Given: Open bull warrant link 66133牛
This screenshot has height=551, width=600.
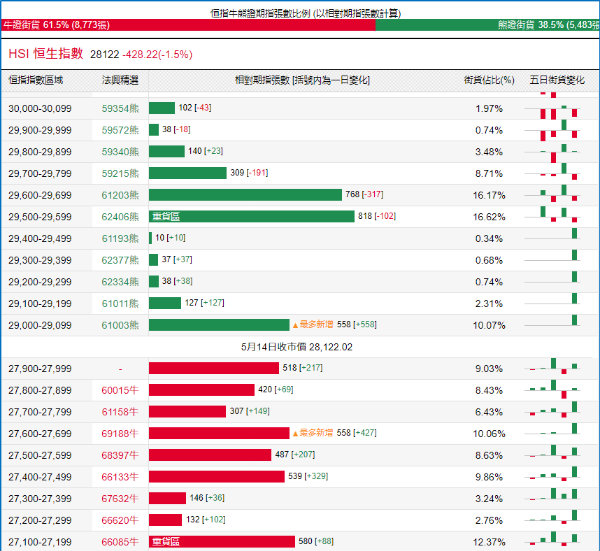Looking at the screenshot, I should point(120,477).
